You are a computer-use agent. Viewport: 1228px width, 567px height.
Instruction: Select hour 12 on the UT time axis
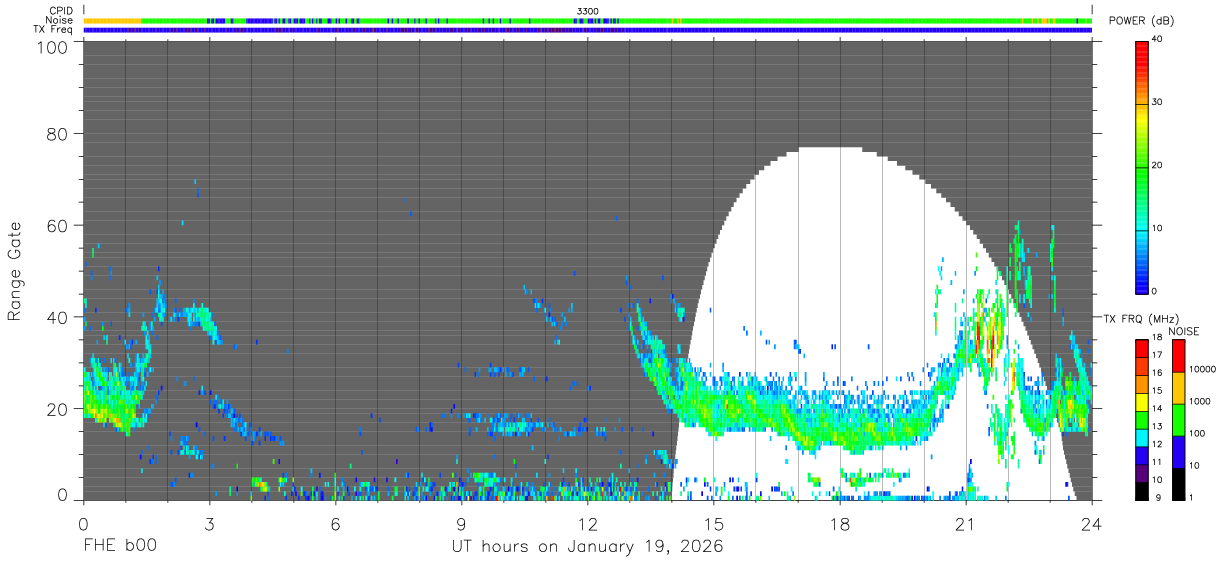tap(587, 523)
